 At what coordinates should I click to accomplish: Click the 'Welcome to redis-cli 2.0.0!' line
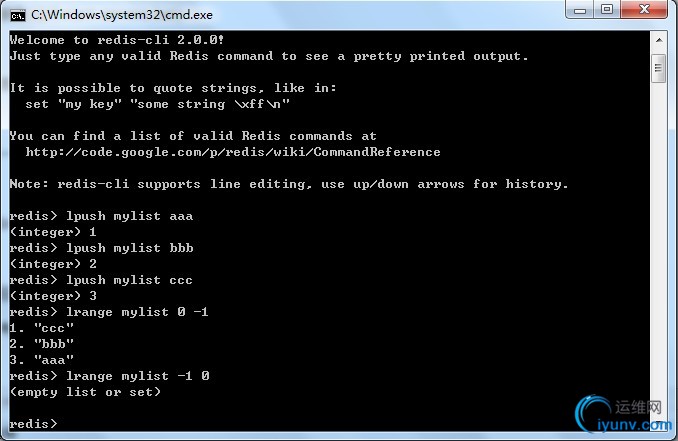click(117, 40)
